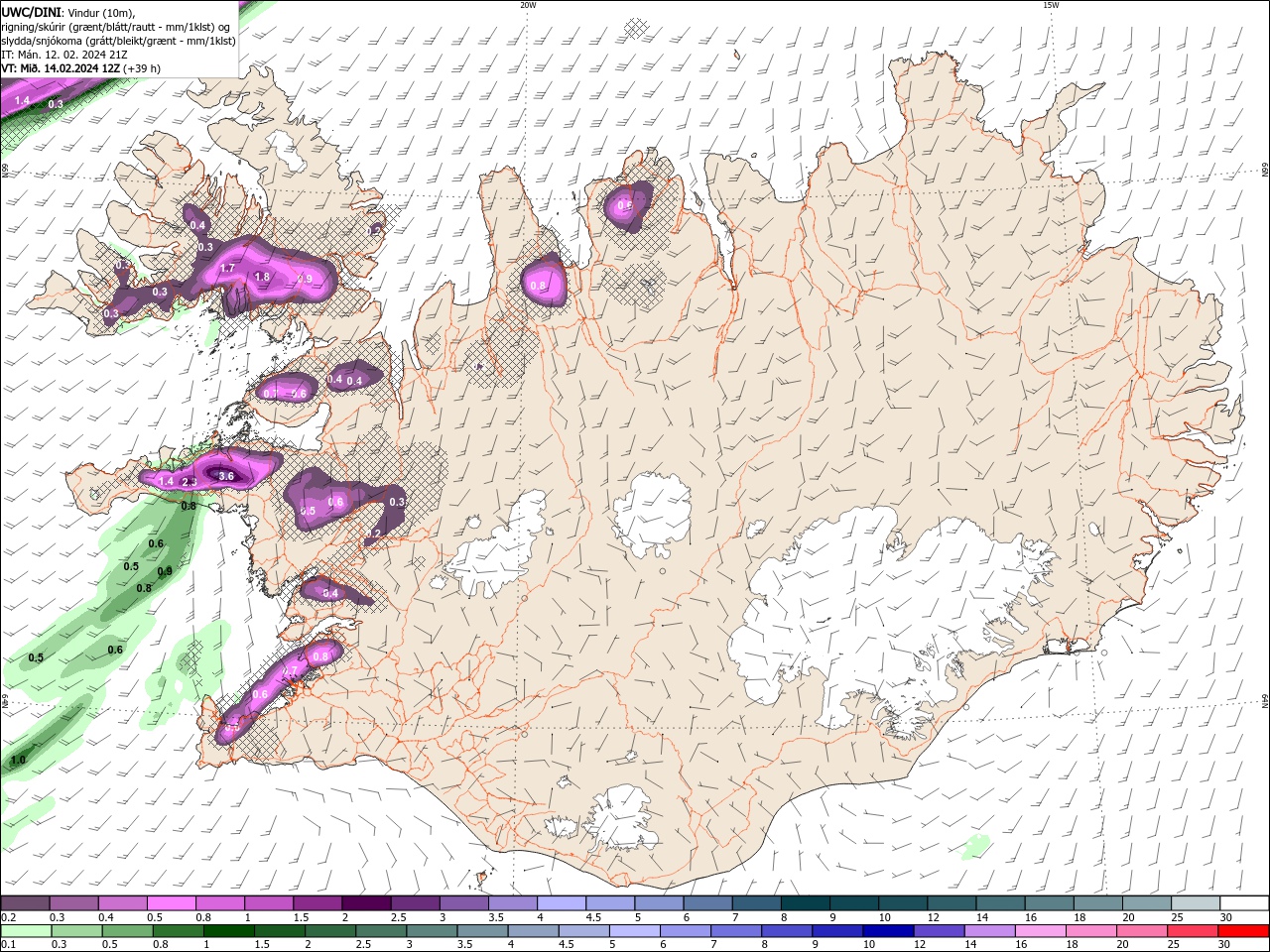Click the 20W longitude label
This screenshot has width=1270, height=952.
(528, 5)
